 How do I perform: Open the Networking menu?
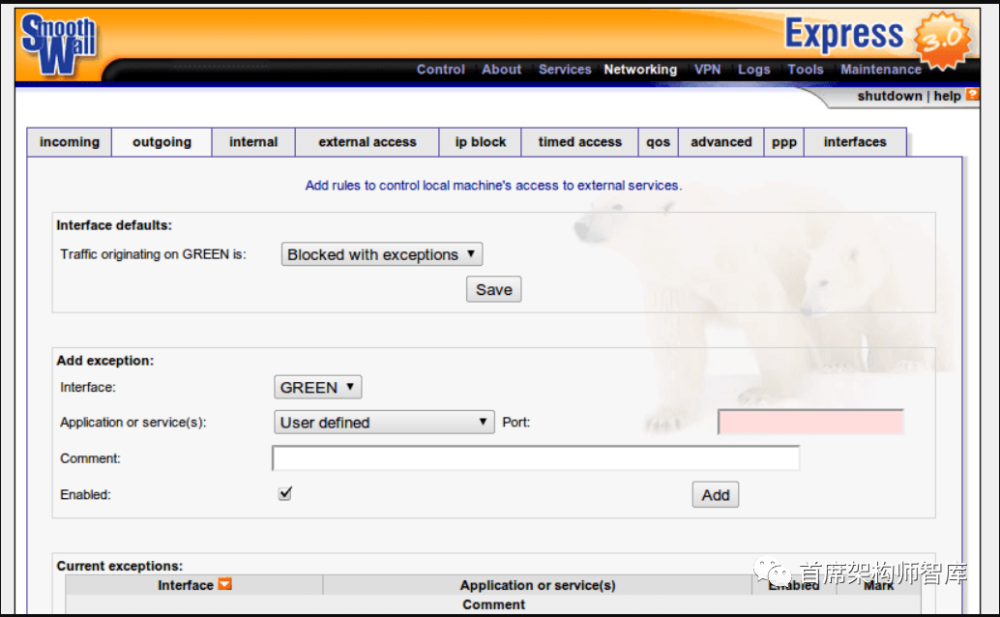(640, 70)
